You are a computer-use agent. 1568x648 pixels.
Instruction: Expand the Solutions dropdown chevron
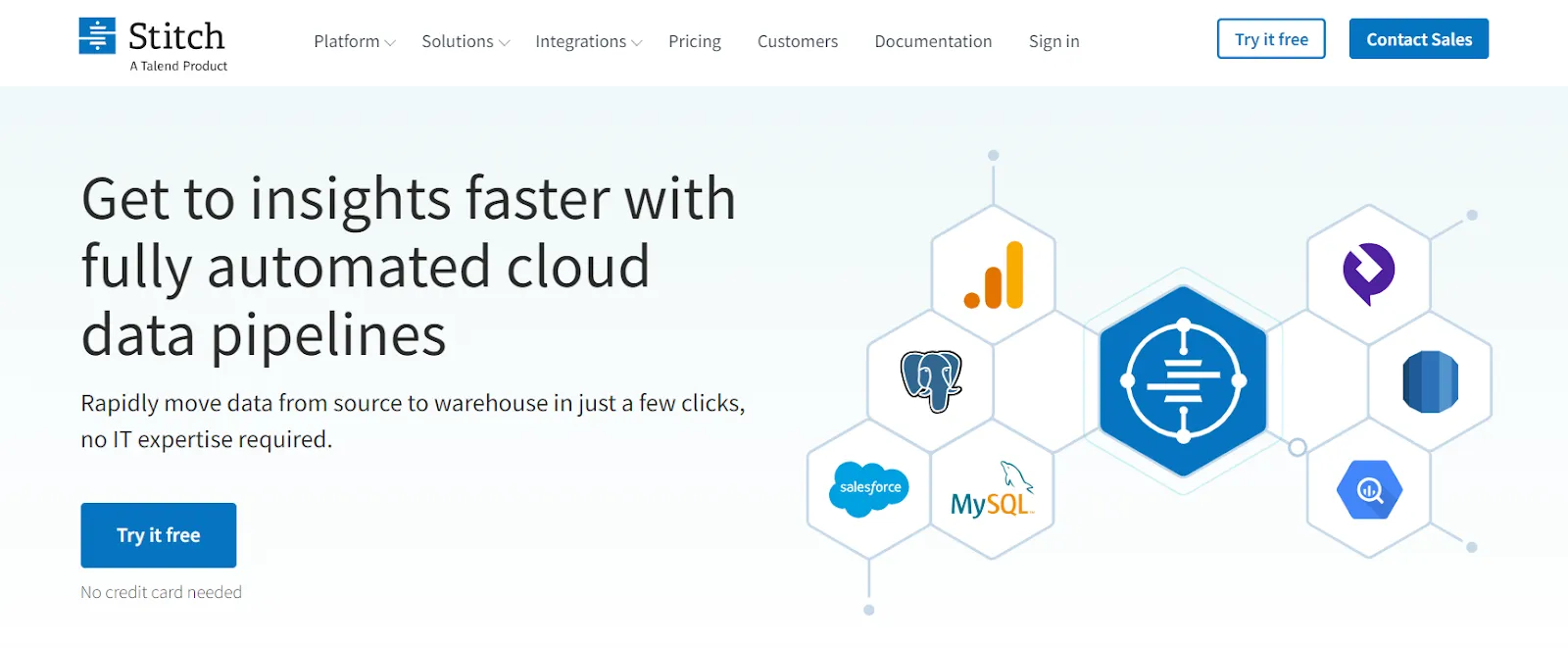coord(504,43)
